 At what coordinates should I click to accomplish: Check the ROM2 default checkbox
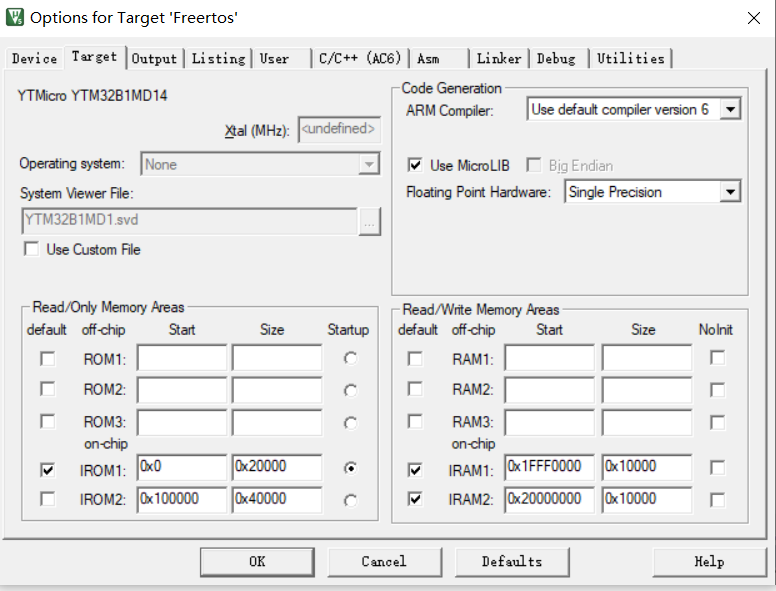tap(48, 389)
